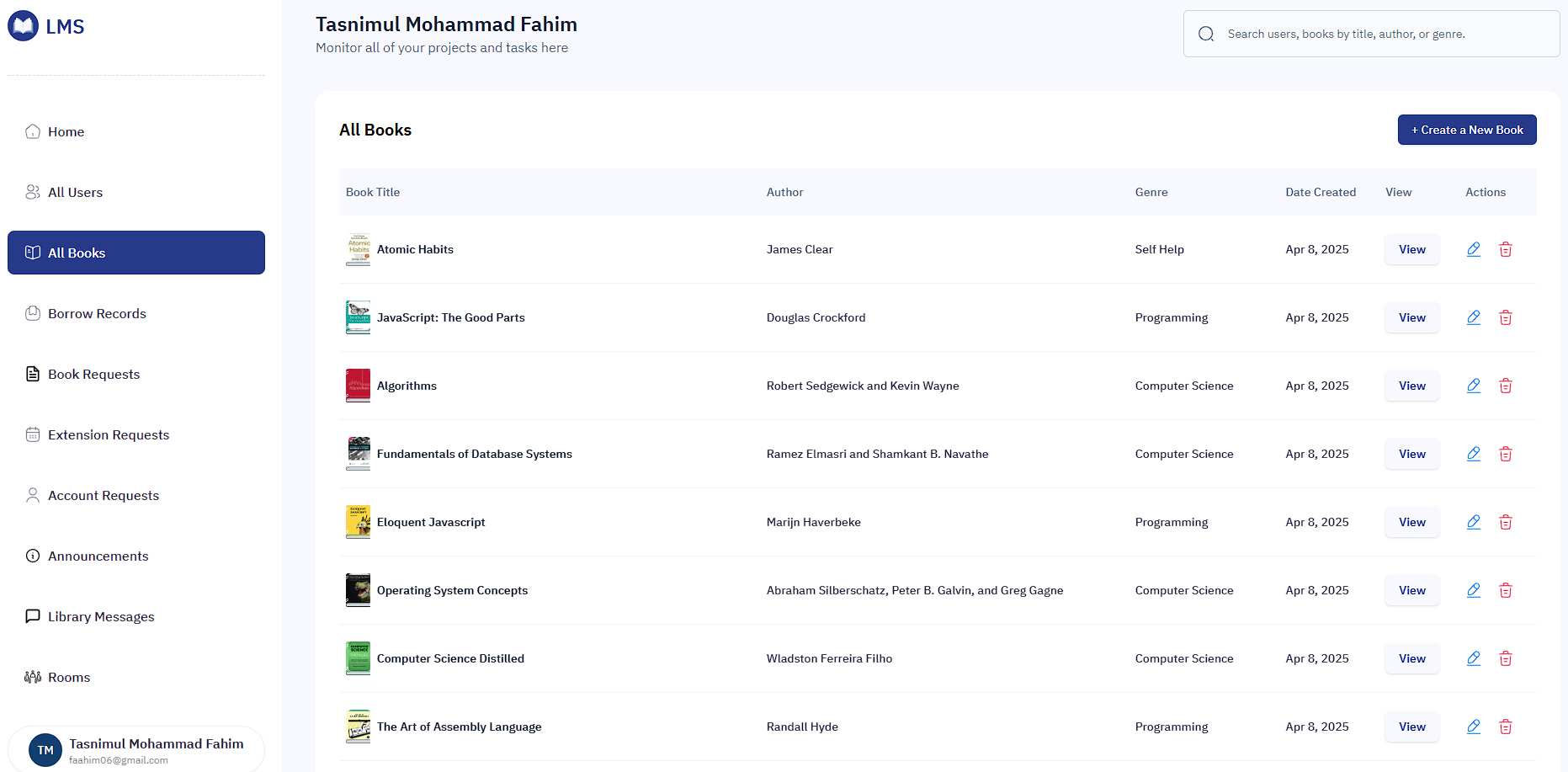
Task: Click the Genre column header
Action: [x=1151, y=192]
